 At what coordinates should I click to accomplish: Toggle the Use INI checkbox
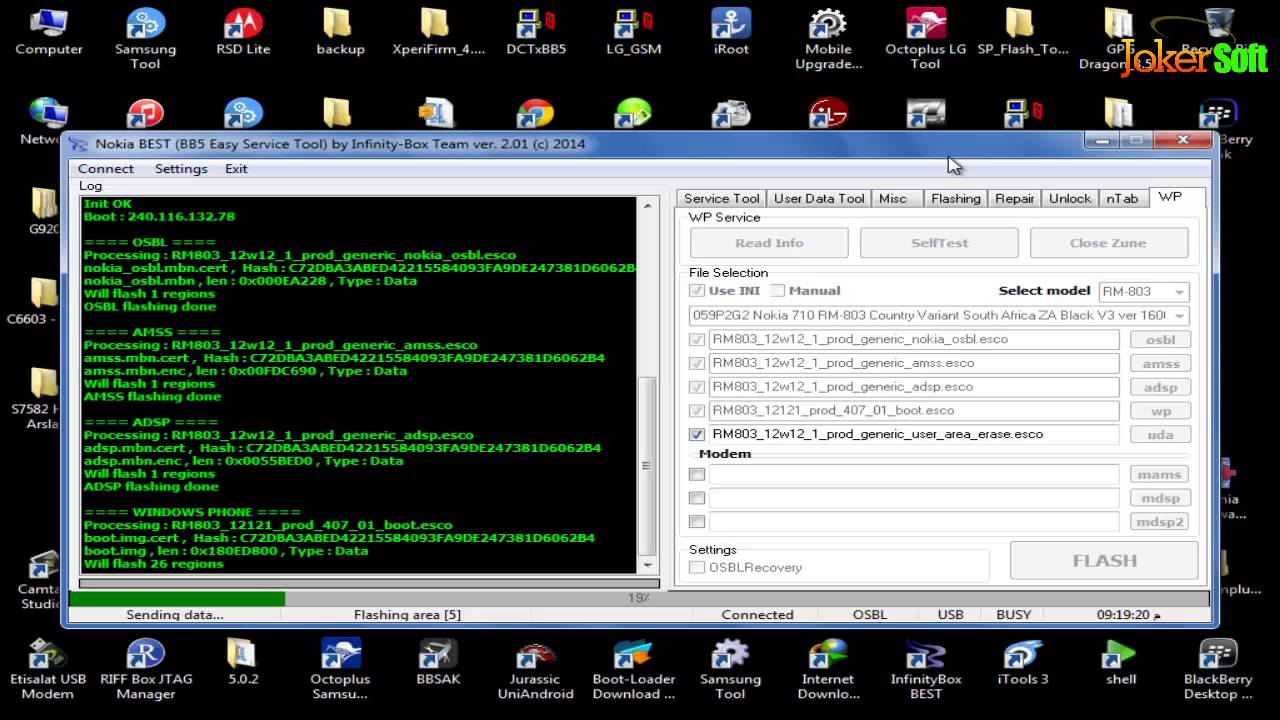pos(697,291)
